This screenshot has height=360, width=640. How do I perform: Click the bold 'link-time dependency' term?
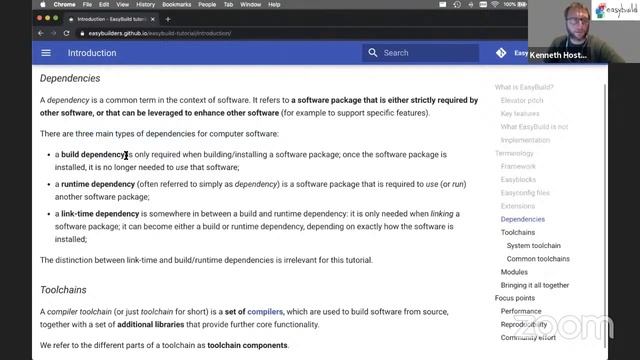click(100, 214)
